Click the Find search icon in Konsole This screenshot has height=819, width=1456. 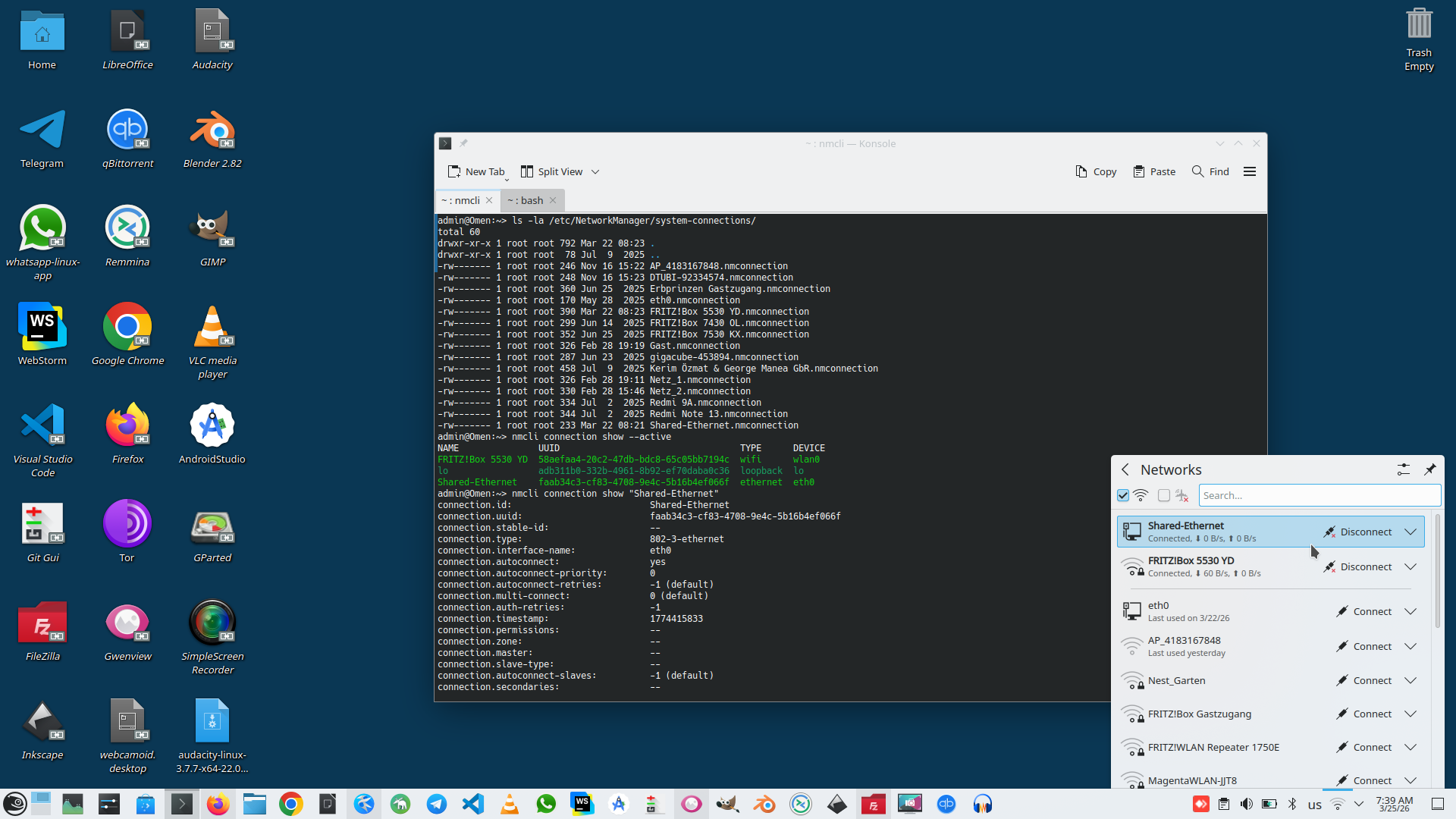click(1198, 171)
